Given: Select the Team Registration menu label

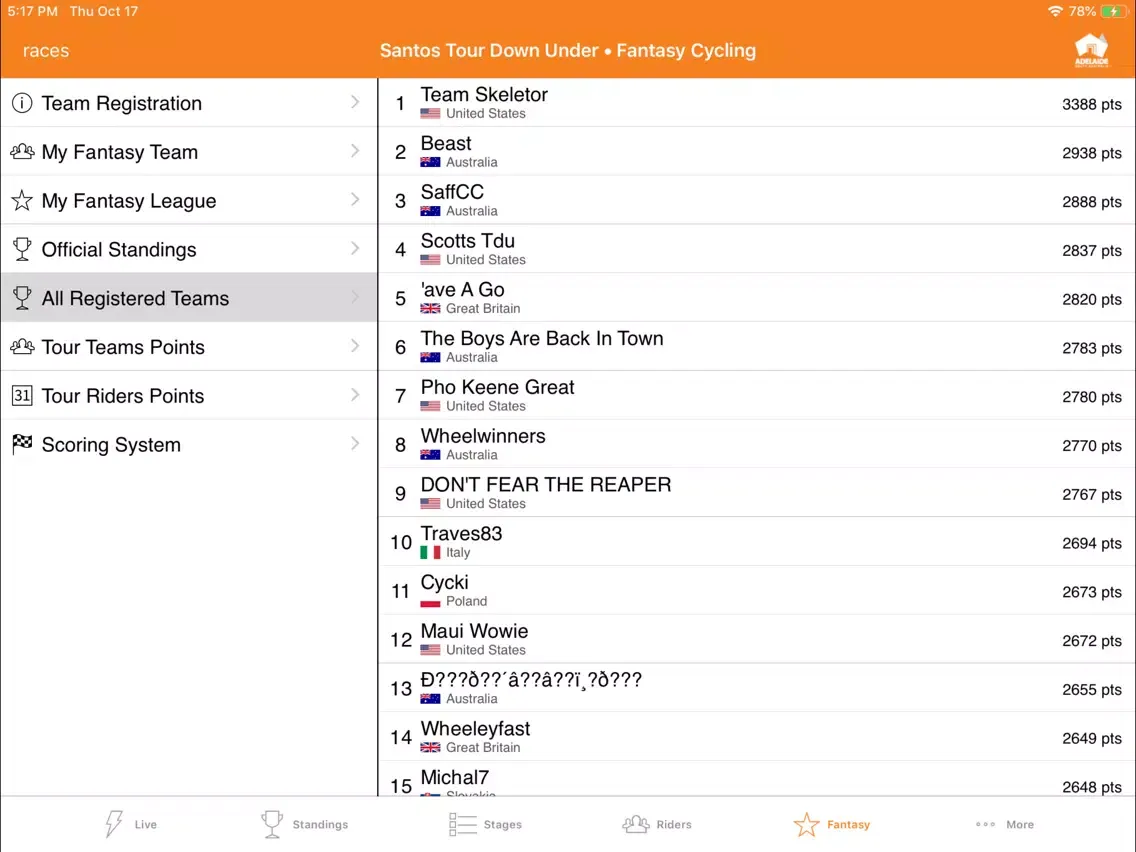Looking at the screenshot, I should (x=122, y=104).
